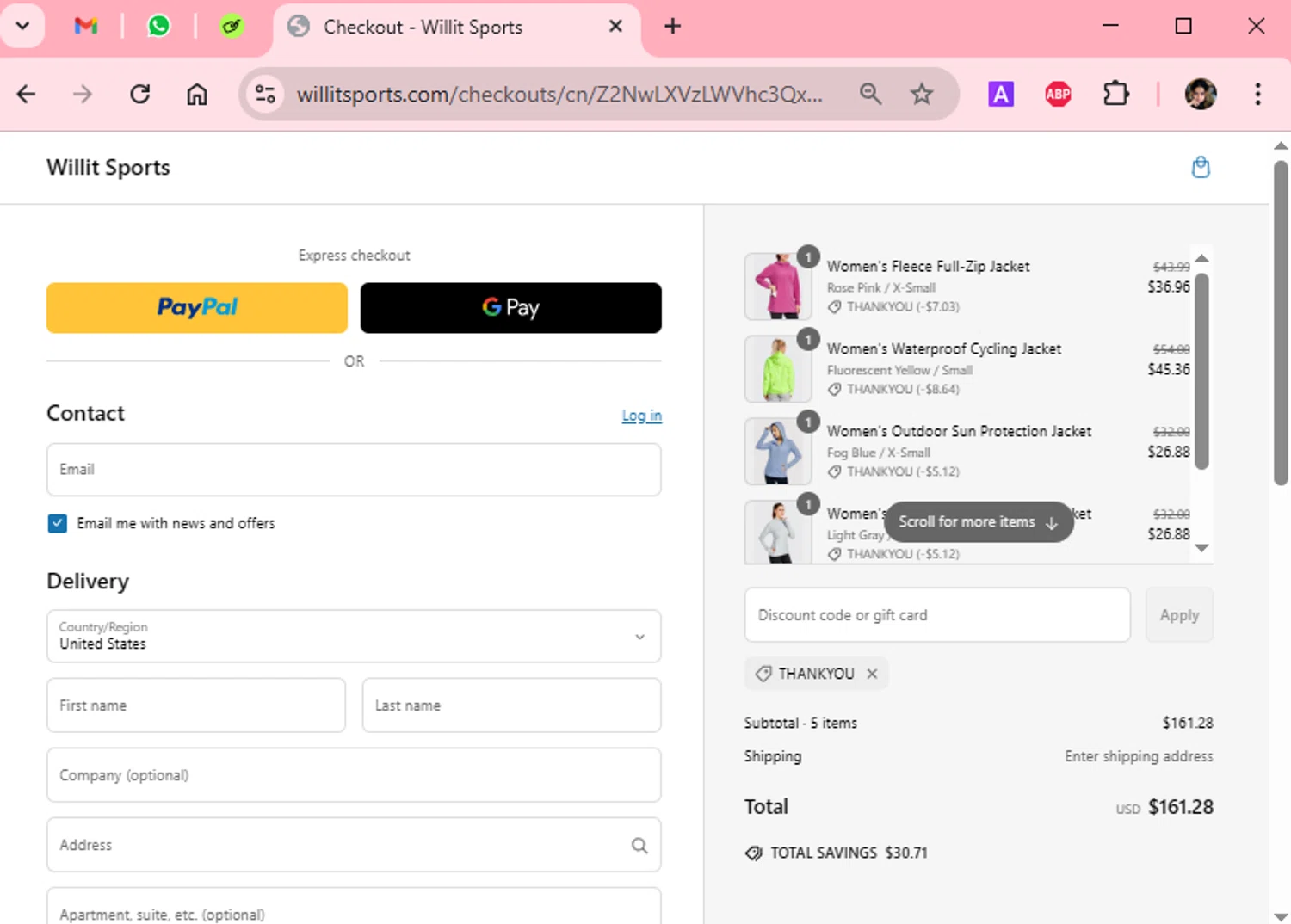
Task: Click the main page scrollbar thumb
Action: pos(1281,323)
